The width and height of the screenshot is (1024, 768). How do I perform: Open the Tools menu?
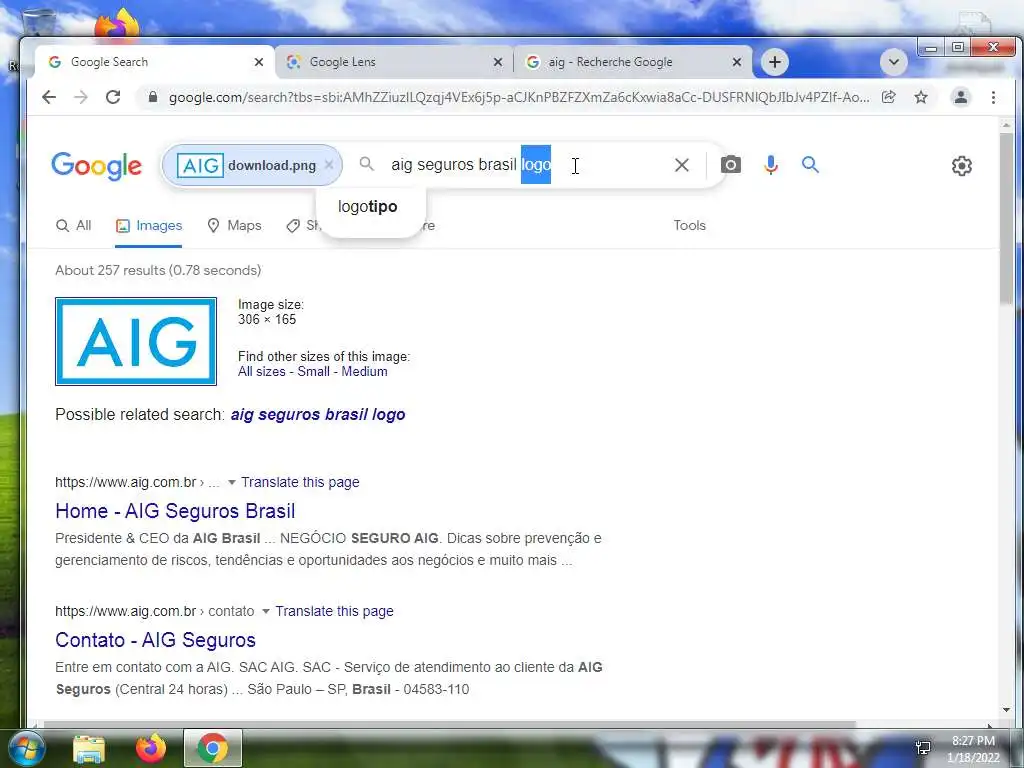click(690, 225)
